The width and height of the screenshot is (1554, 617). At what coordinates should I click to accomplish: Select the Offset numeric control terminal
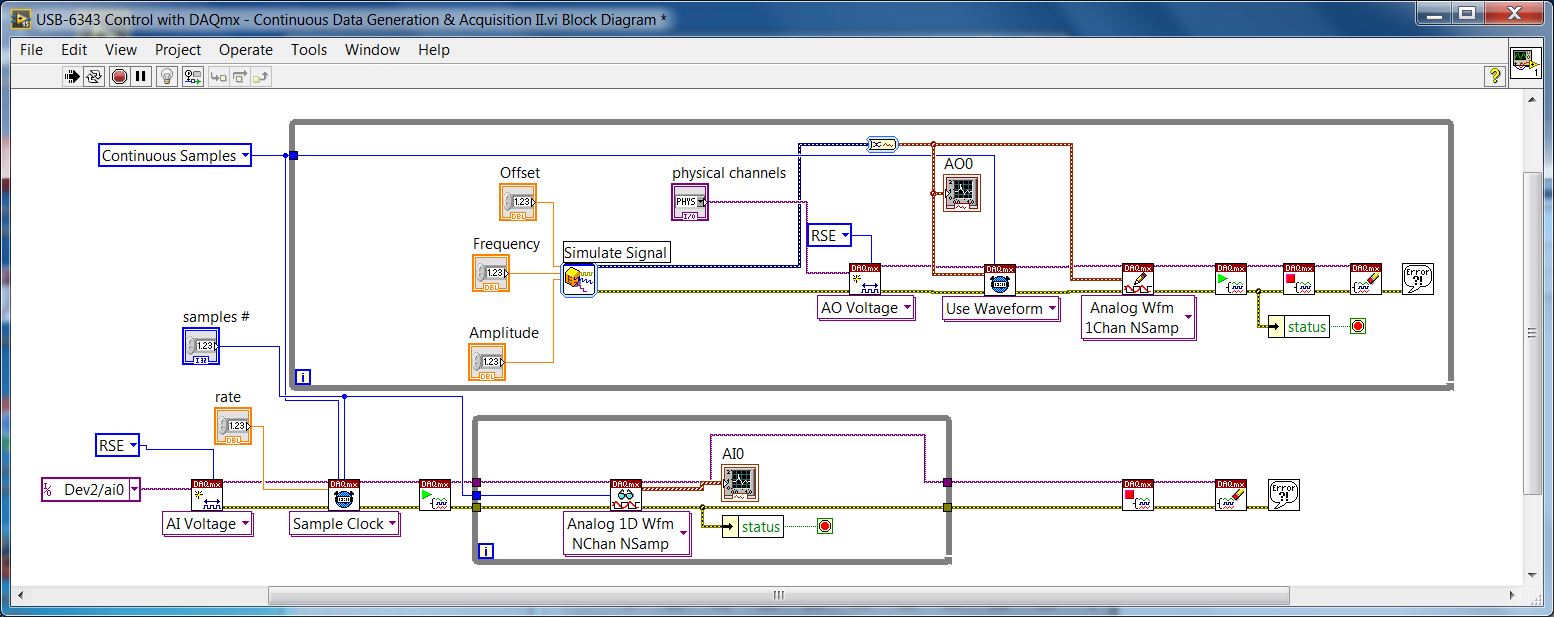[518, 202]
